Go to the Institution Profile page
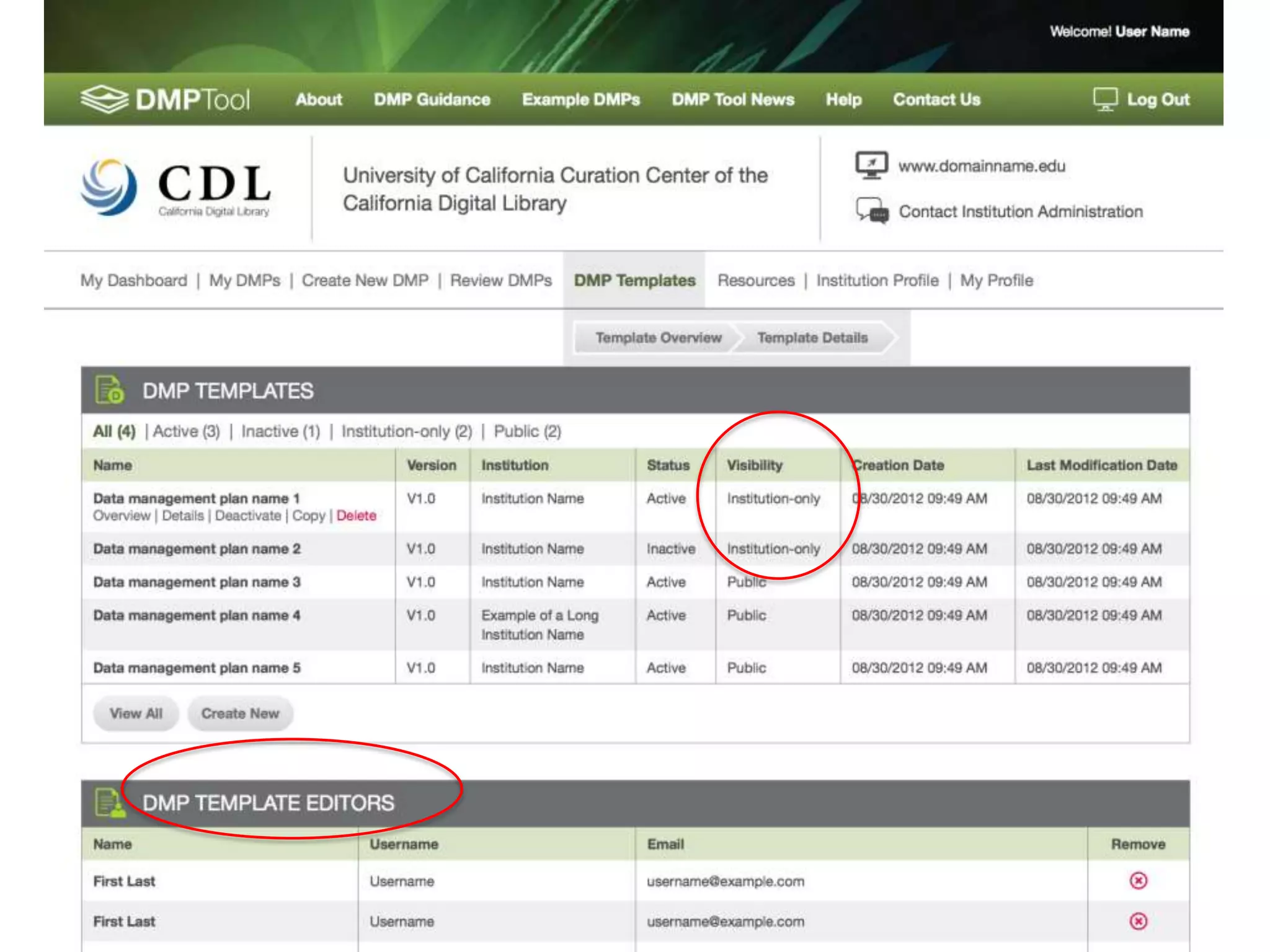 click(877, 281)
